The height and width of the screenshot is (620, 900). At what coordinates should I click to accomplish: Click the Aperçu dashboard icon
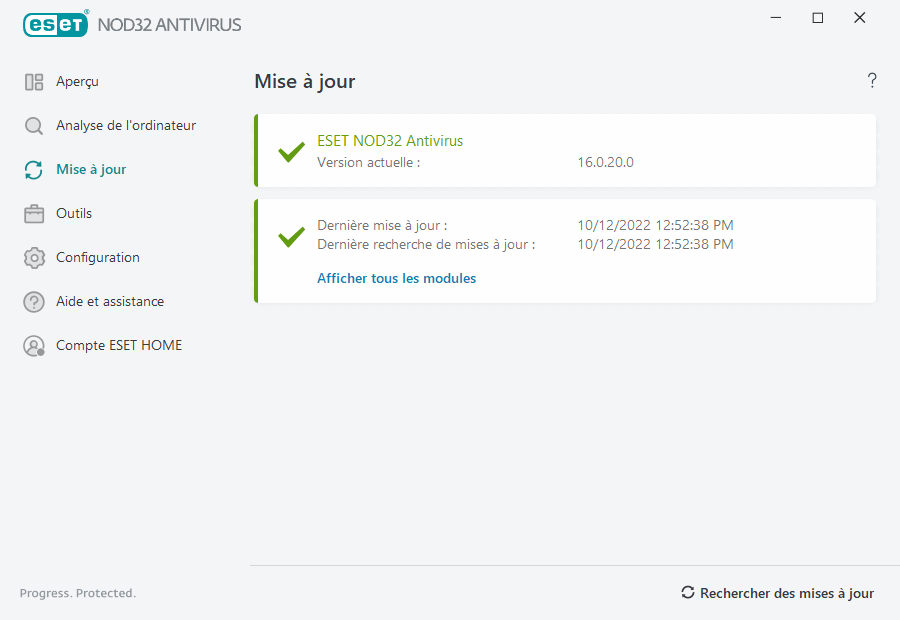point(34,82)
